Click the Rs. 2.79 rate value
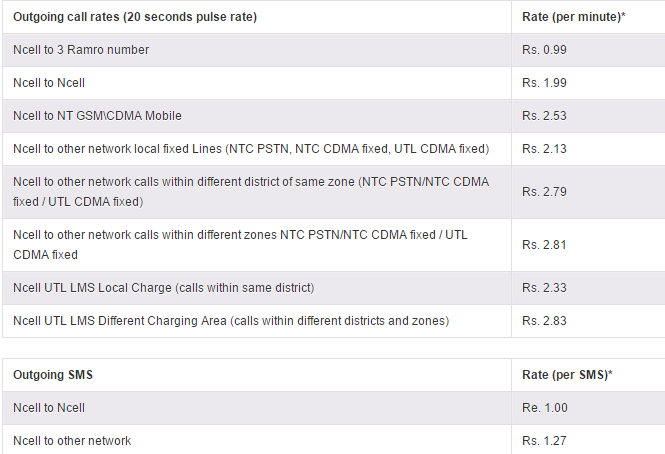The image size is (665, 454). pos(544,191)
